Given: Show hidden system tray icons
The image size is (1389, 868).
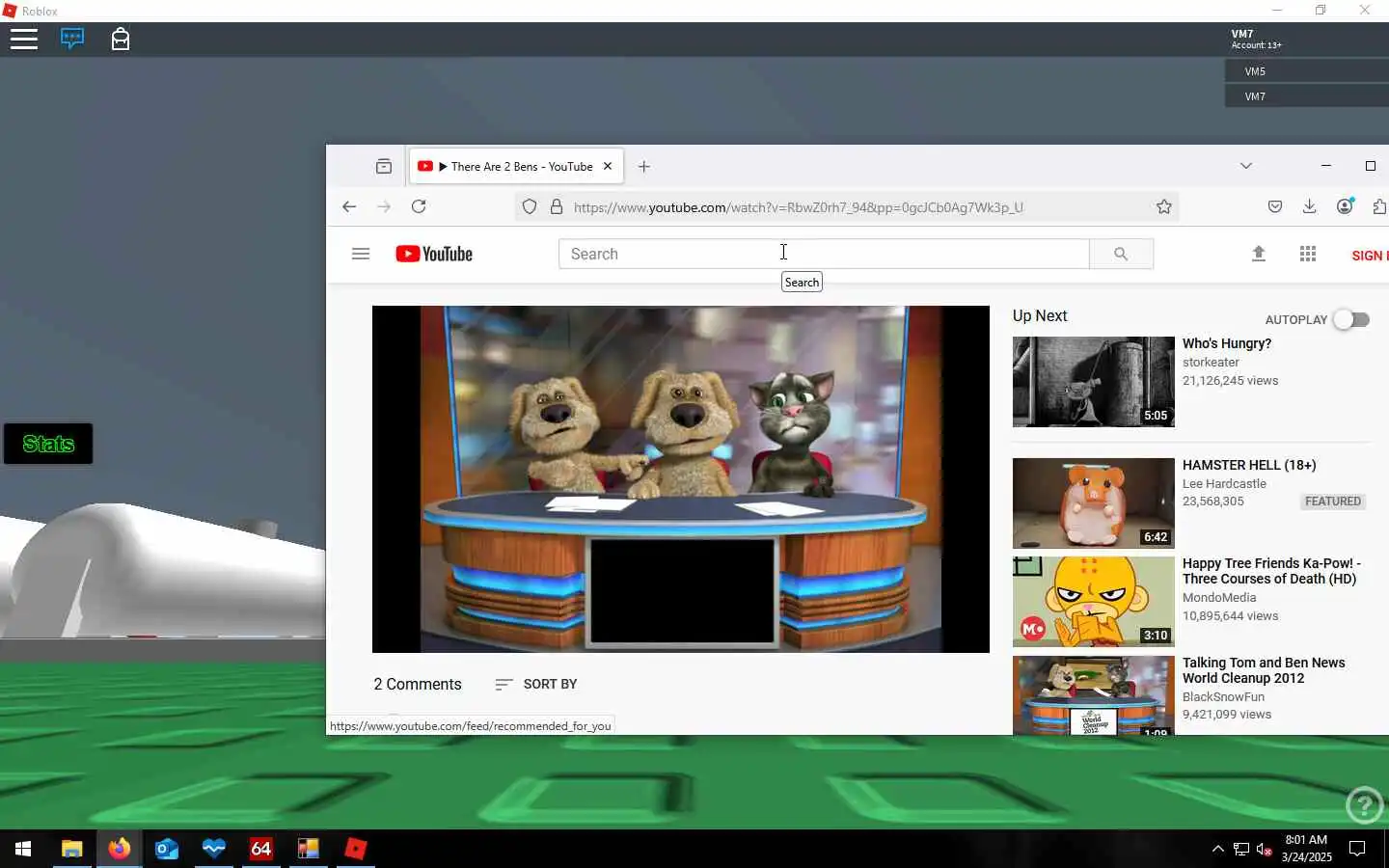Looking at the screenshot, I should click(1217, 849).
